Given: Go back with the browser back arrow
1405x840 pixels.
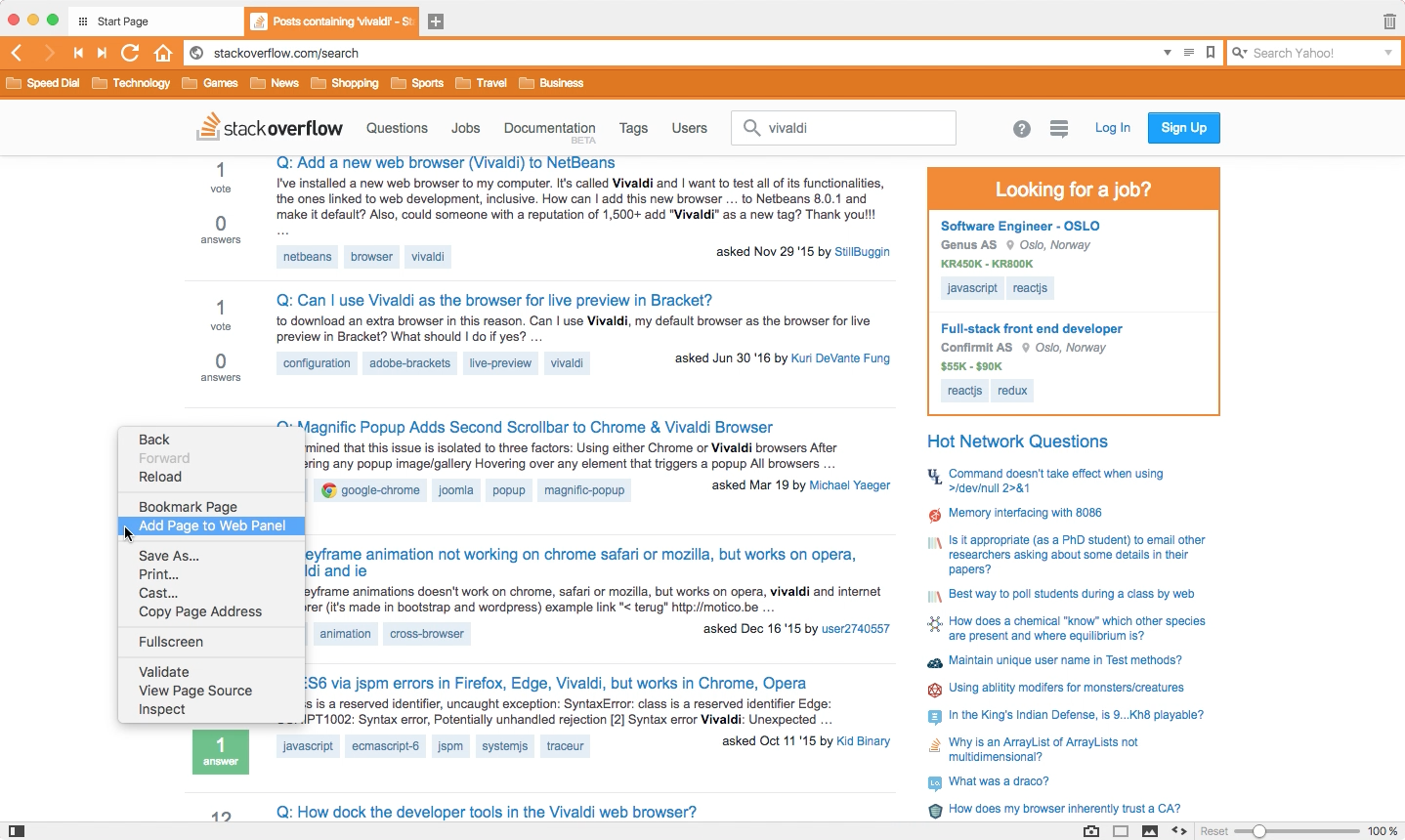Looking at the screenshot, I should point(17,53).
